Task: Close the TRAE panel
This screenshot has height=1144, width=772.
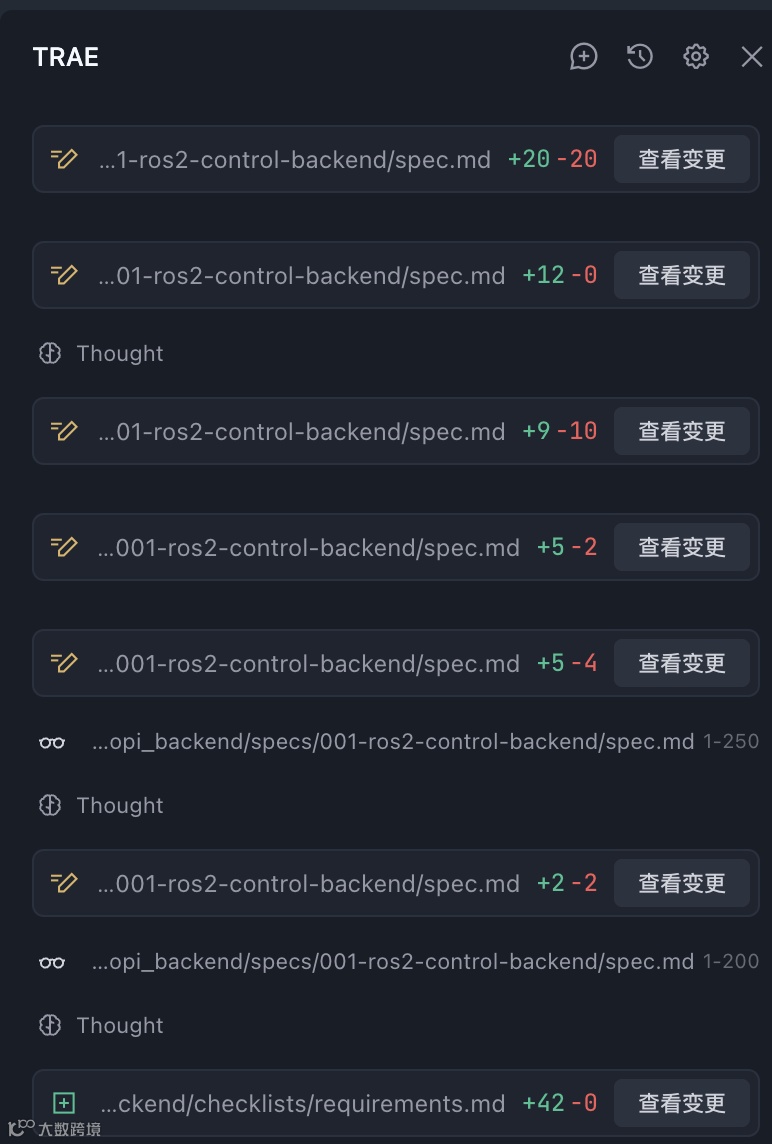Action: pos(752,57)
